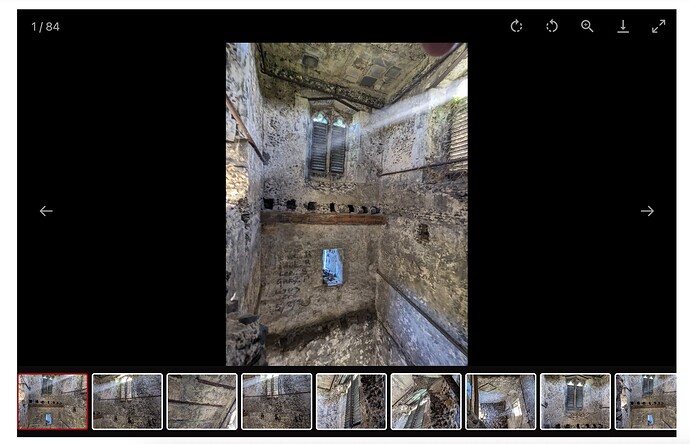Image resolution: width=690 pixels, height=444 pixels.
Task: Rotate the image clockwise
Action: (516, 26)
